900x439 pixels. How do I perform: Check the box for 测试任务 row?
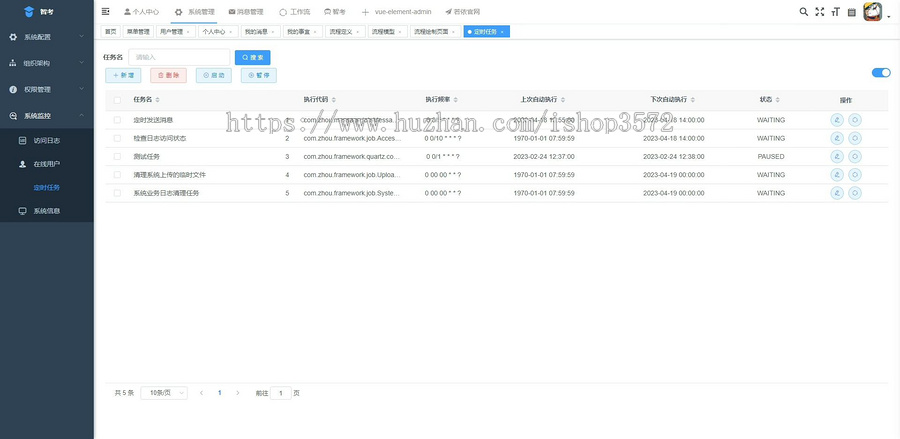tap(117, 157)
